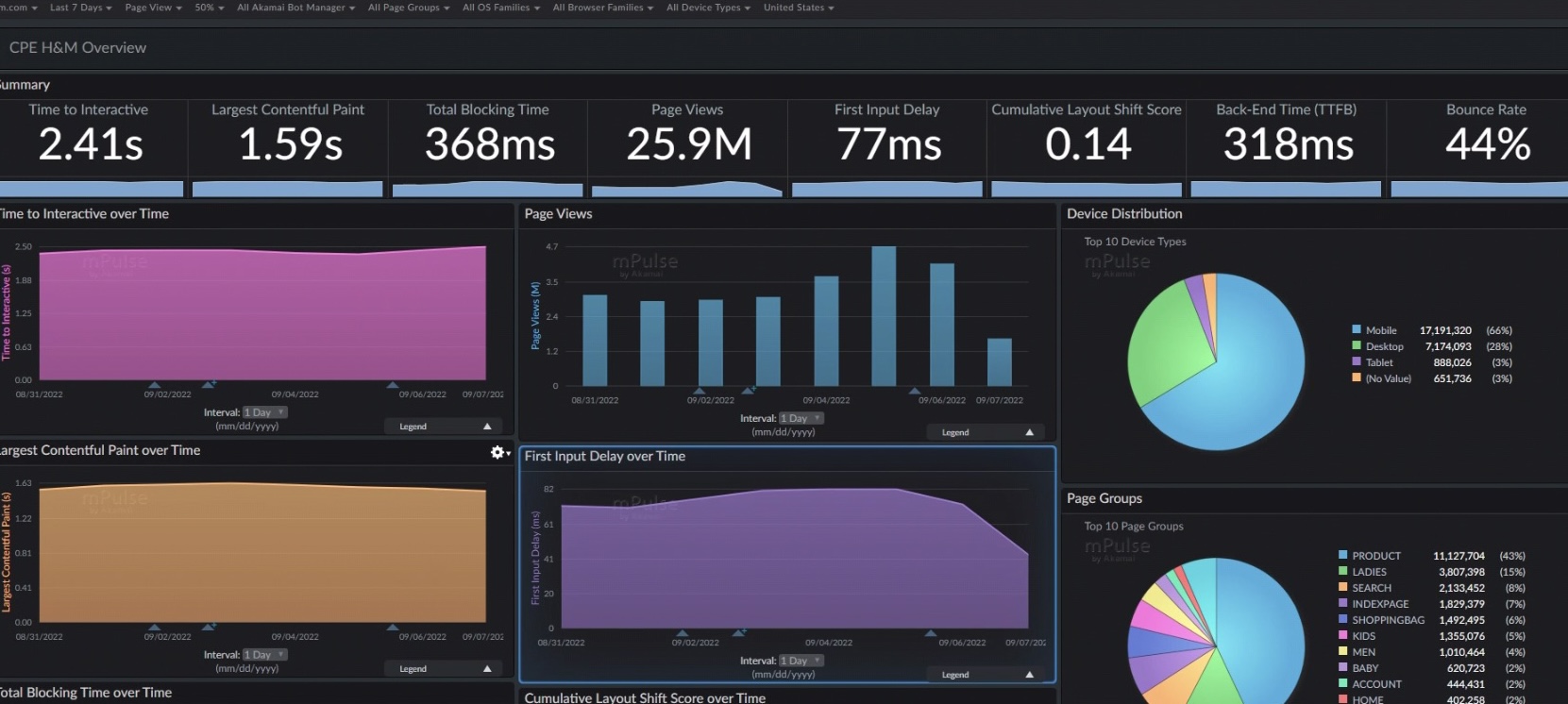This screenshot has width=1568, height=704.
Task: Expand the Legend on Time to Interactive chart
Action: click(487, 427)
